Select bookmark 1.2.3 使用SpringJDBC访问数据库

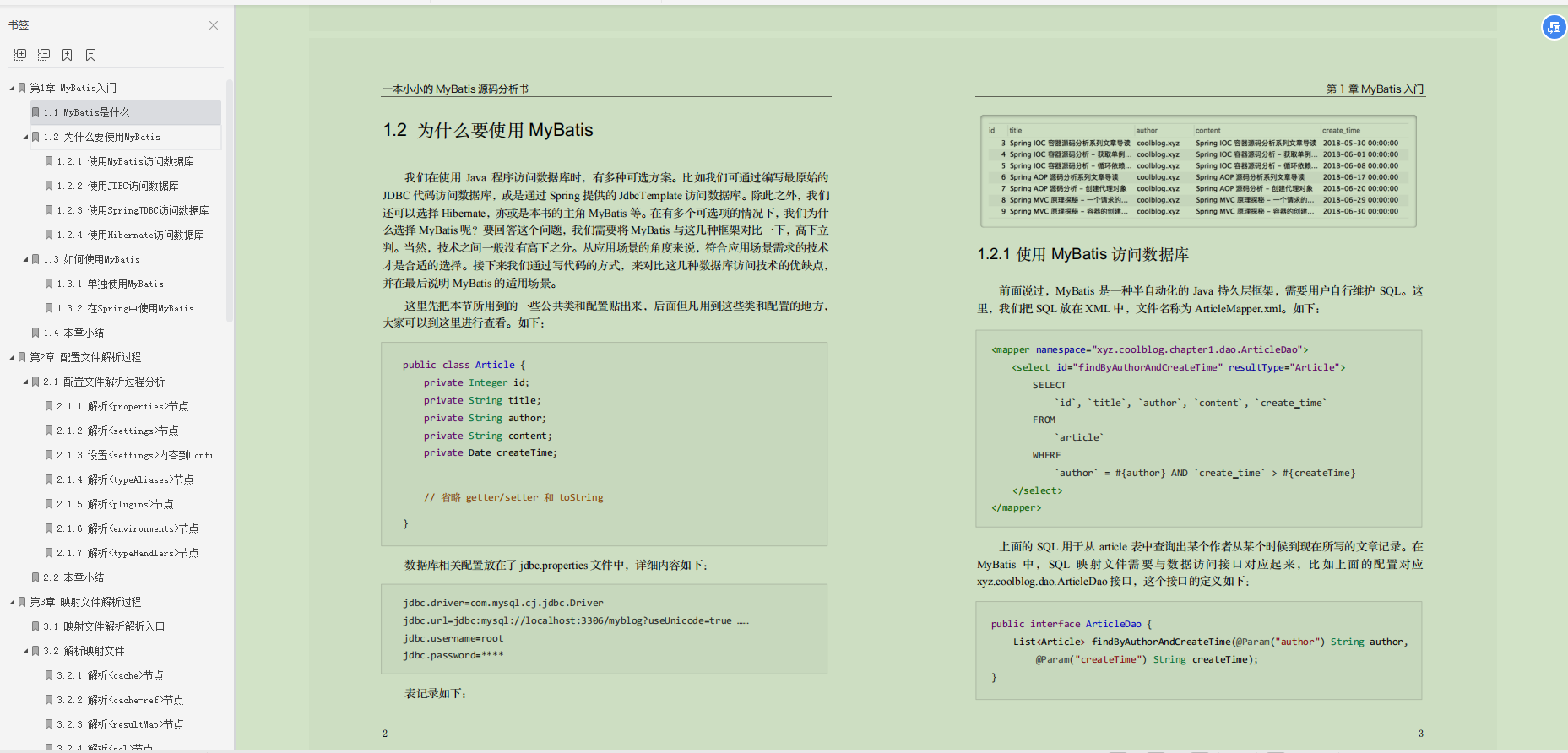[133, 210]
